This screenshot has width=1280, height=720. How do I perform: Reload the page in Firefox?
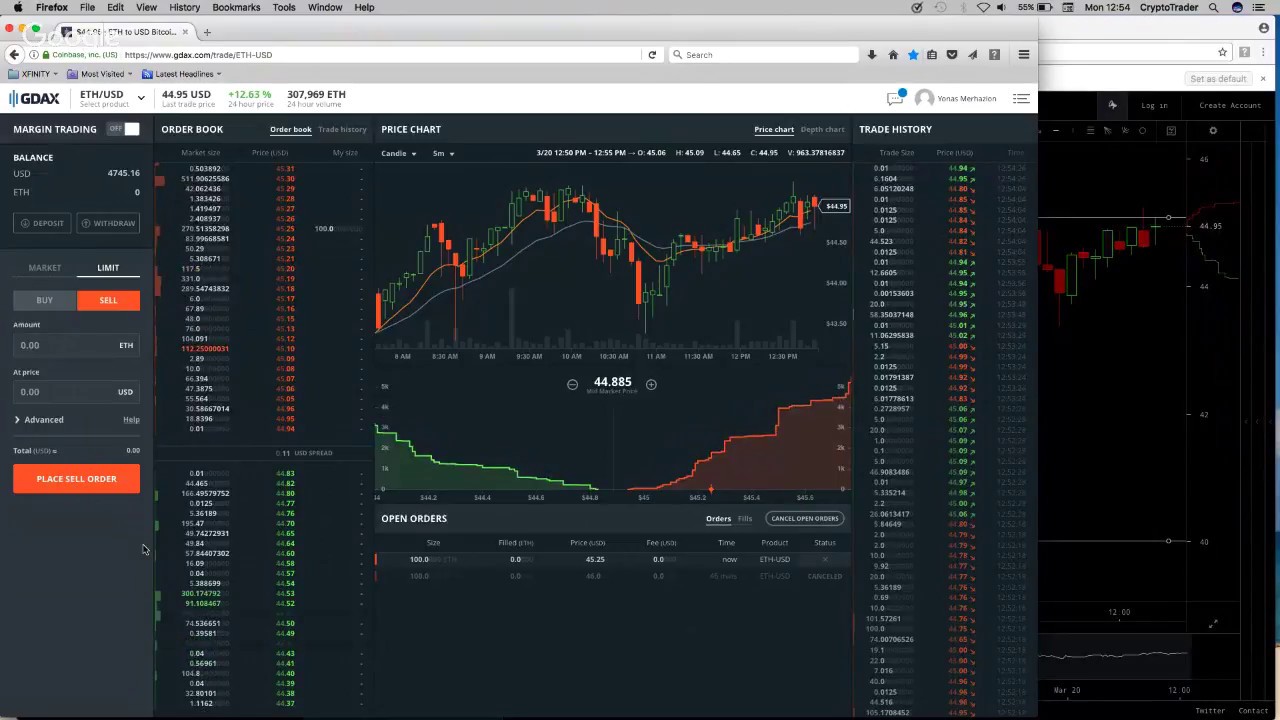point(652,54)
